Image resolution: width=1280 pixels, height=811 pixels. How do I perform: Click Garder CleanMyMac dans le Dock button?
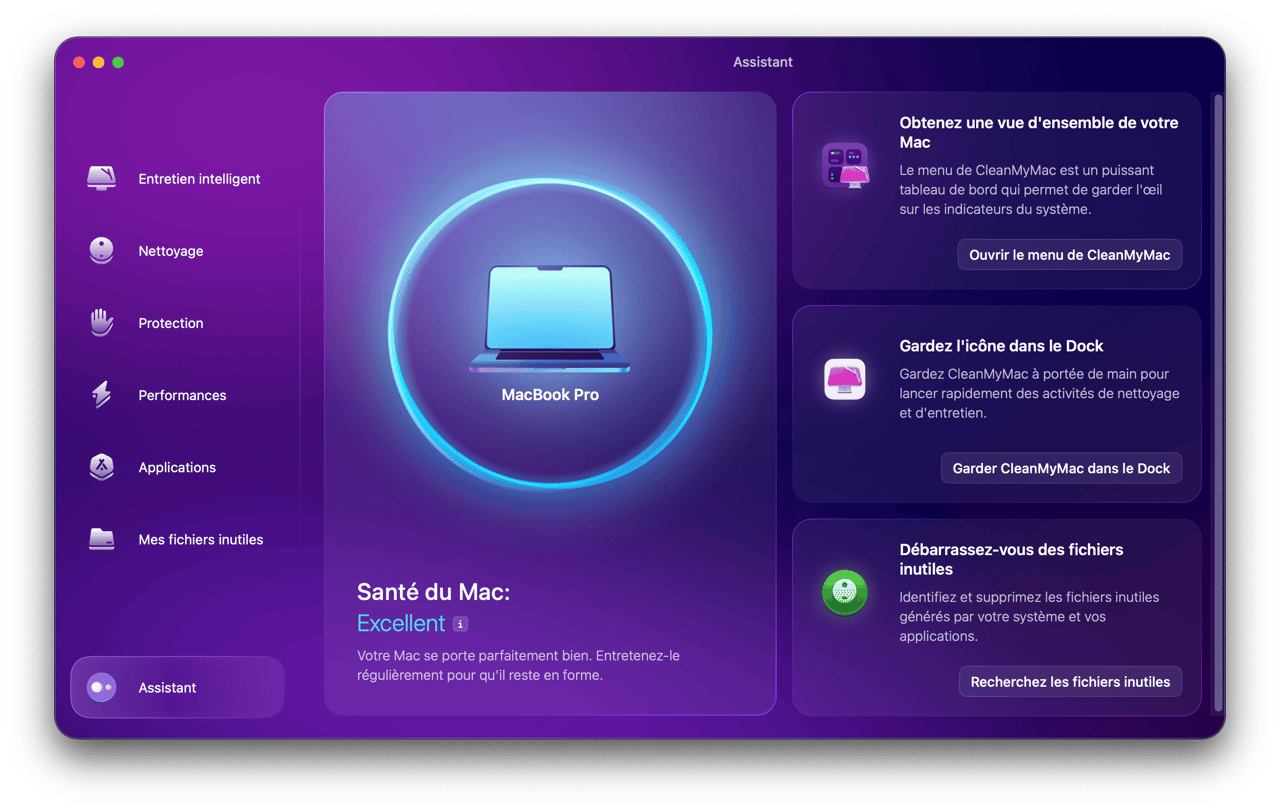click(x=1061, y=468)
